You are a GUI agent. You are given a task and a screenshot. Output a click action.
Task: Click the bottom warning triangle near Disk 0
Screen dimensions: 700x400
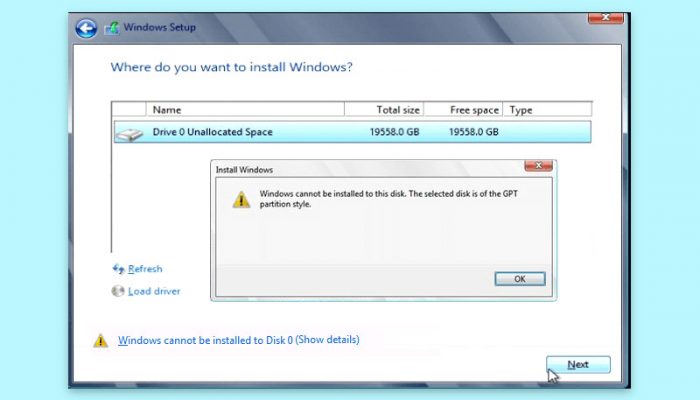coord(100,341)
